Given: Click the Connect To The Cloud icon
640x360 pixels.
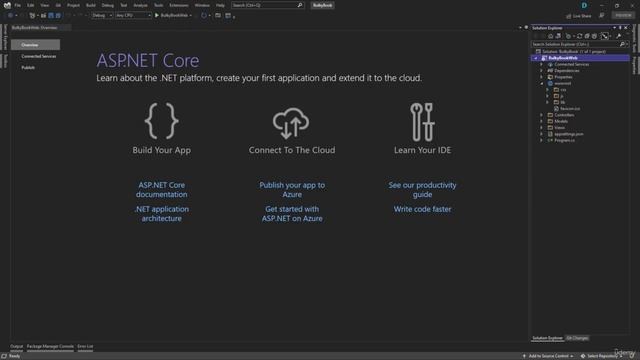Looking at the screenshot, I should 291,122.
